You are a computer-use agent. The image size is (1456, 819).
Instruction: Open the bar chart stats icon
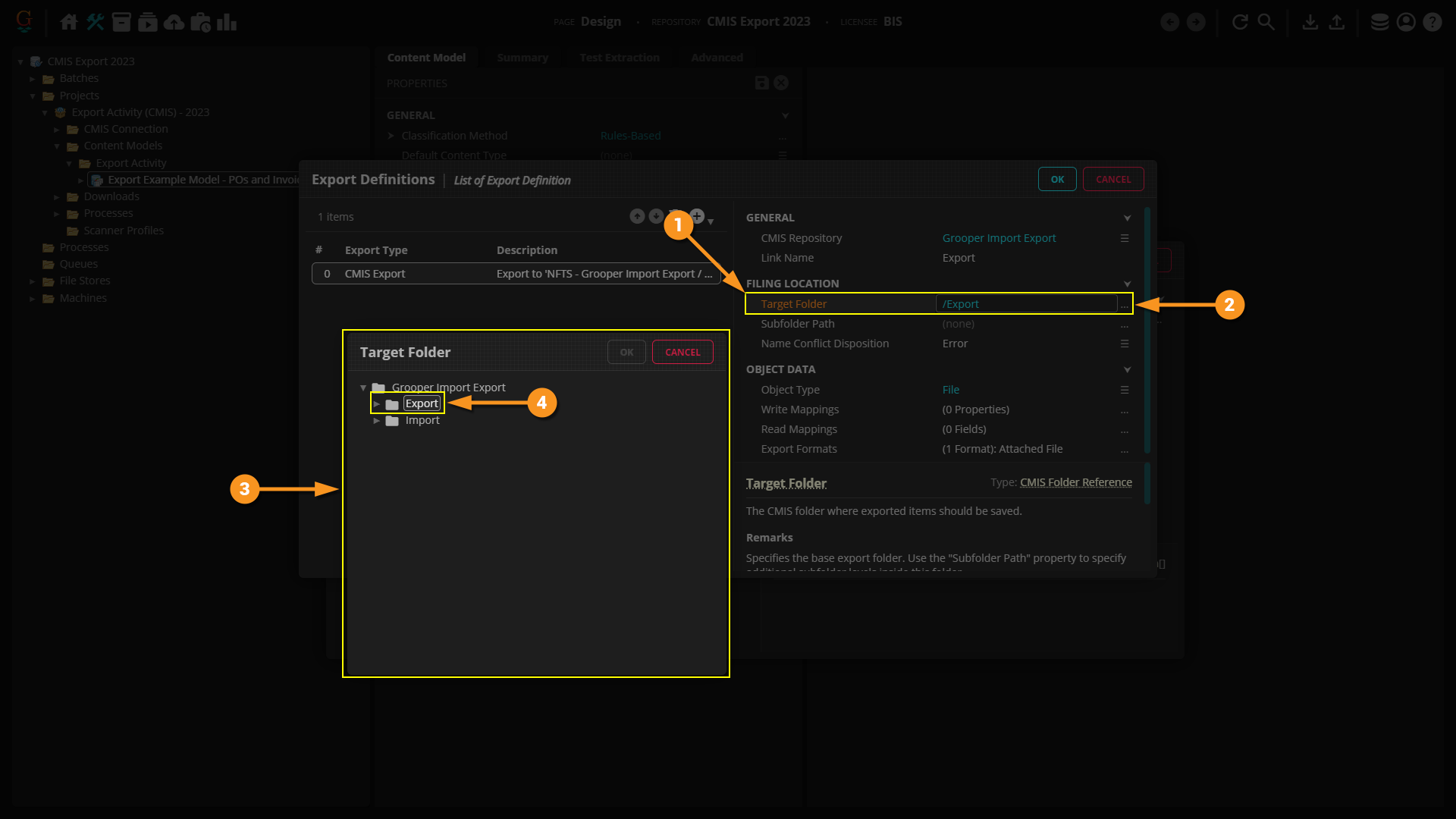(x=227, y=22)
